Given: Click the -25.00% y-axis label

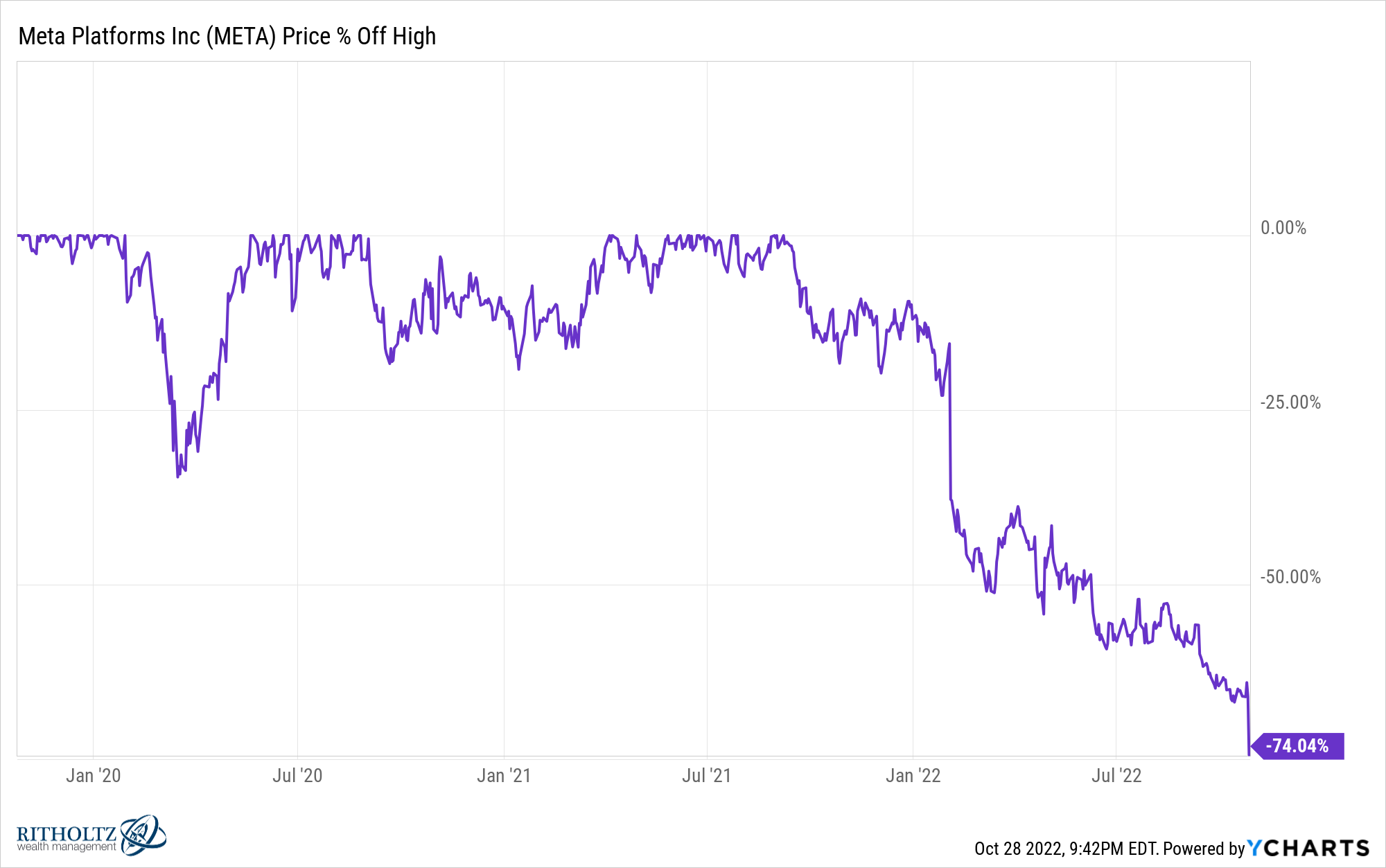Looking at the screenshot, I should click(x=1290, y=402).
